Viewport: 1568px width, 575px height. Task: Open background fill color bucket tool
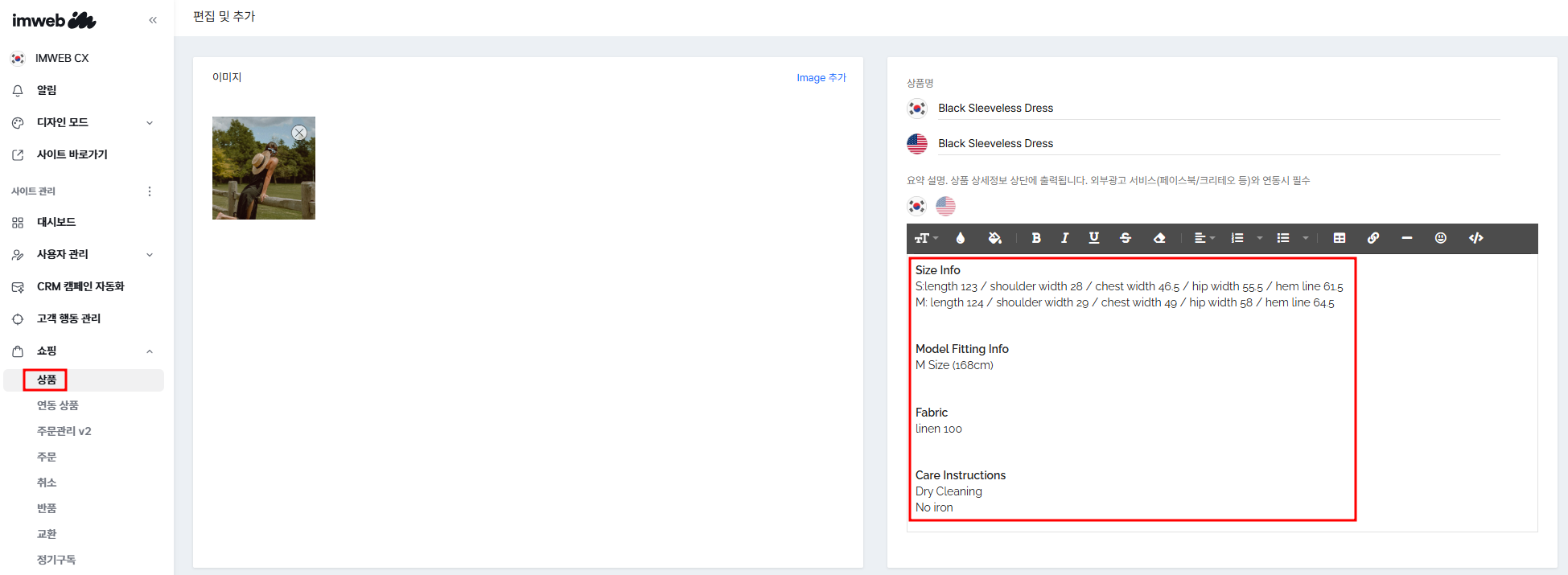994,238
